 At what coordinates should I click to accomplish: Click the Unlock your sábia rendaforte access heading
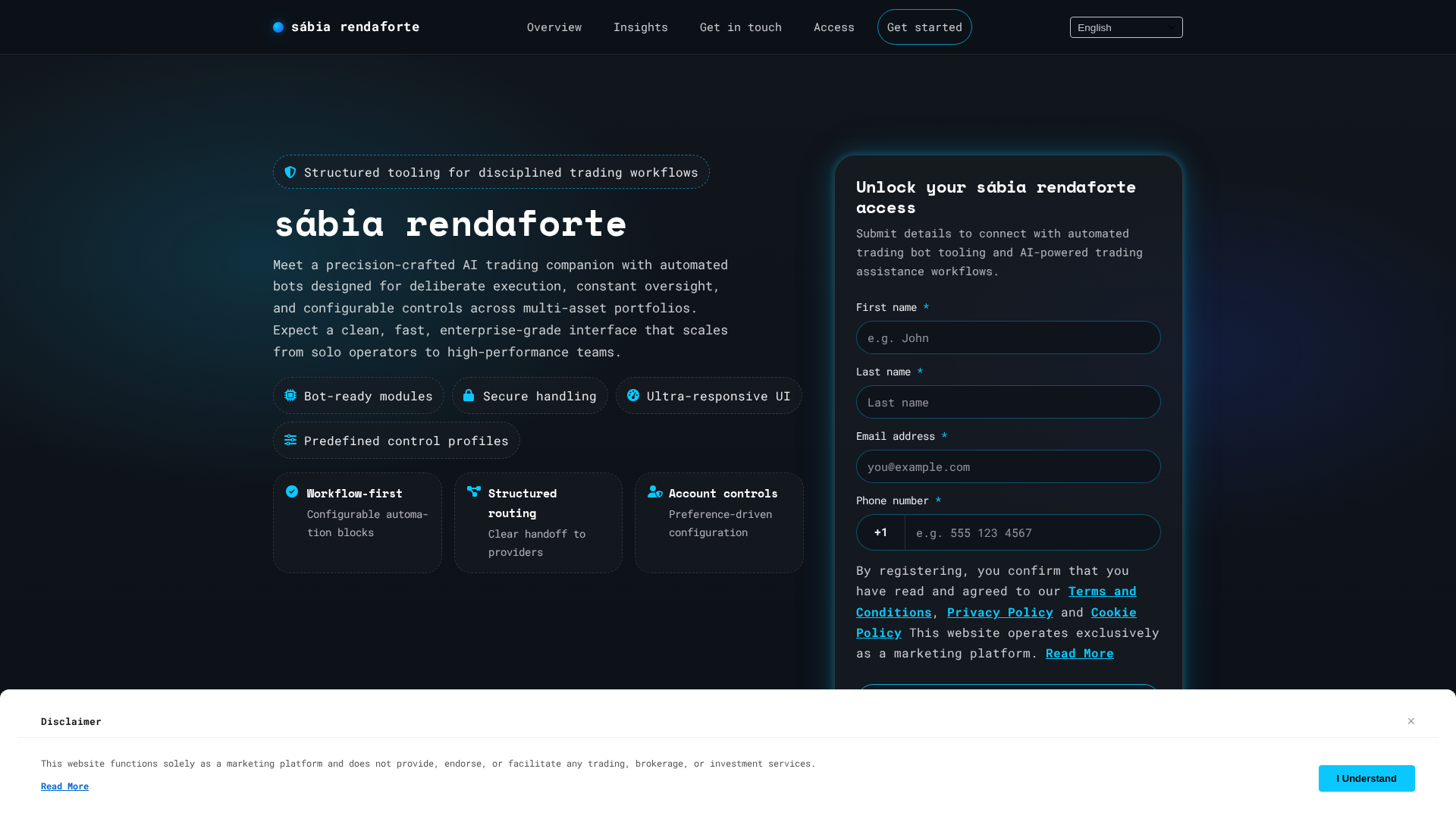tap(996, 197)
